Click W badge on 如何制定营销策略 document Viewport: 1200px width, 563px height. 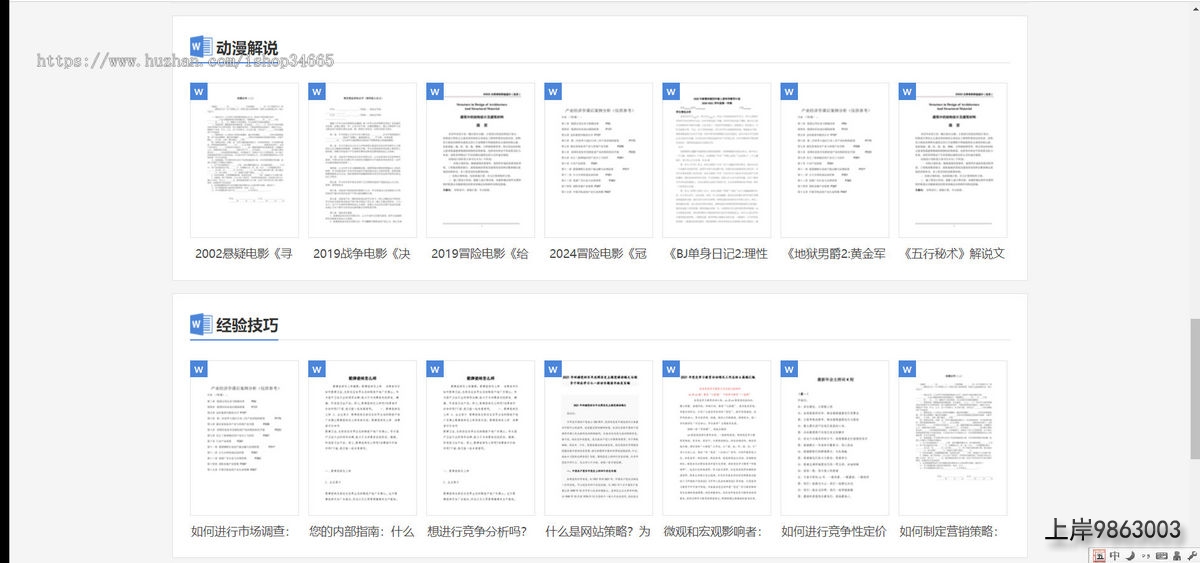(906, 370)
